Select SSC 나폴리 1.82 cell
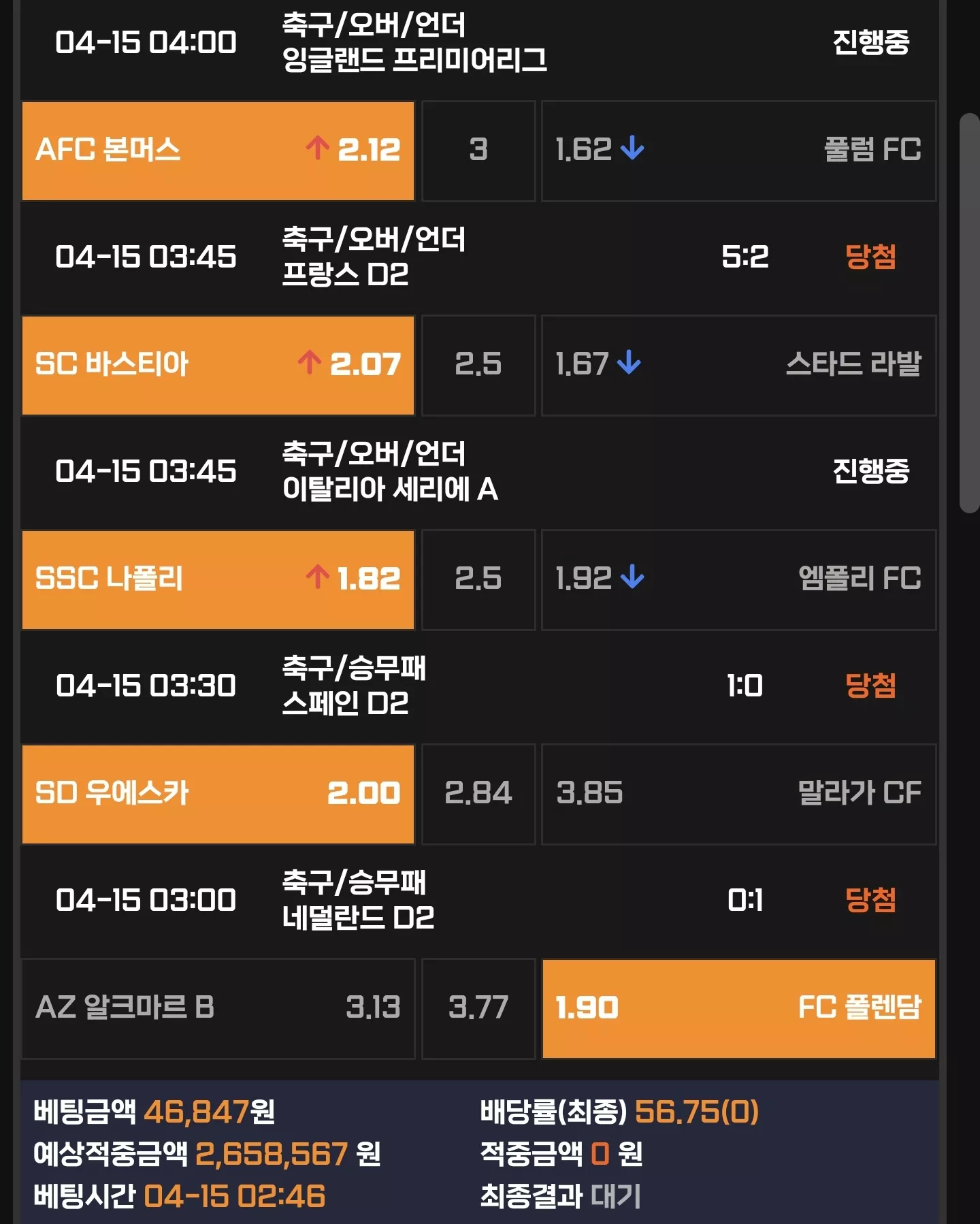The width and height of the screenshot is (980, 1224). (x=218, y=580)
